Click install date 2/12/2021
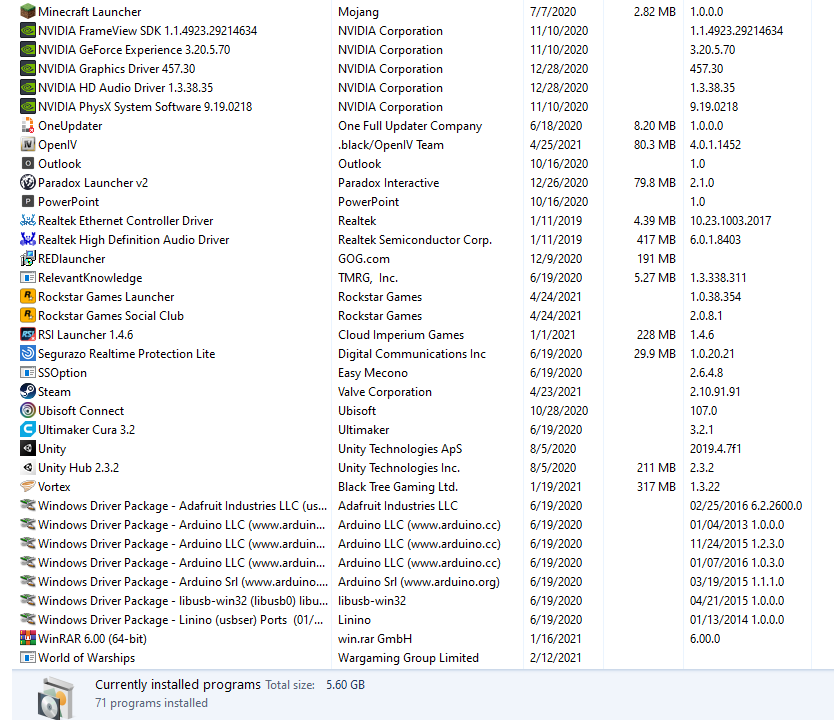This screenshot has height=720, width=834. point(555,657)
